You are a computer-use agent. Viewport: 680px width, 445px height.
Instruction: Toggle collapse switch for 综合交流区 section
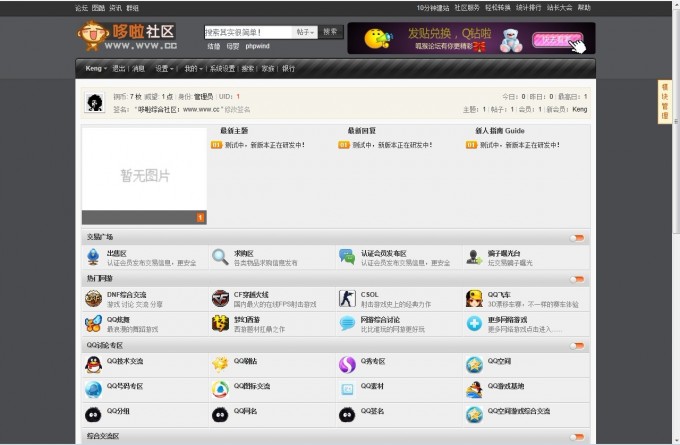coord(577,437)
